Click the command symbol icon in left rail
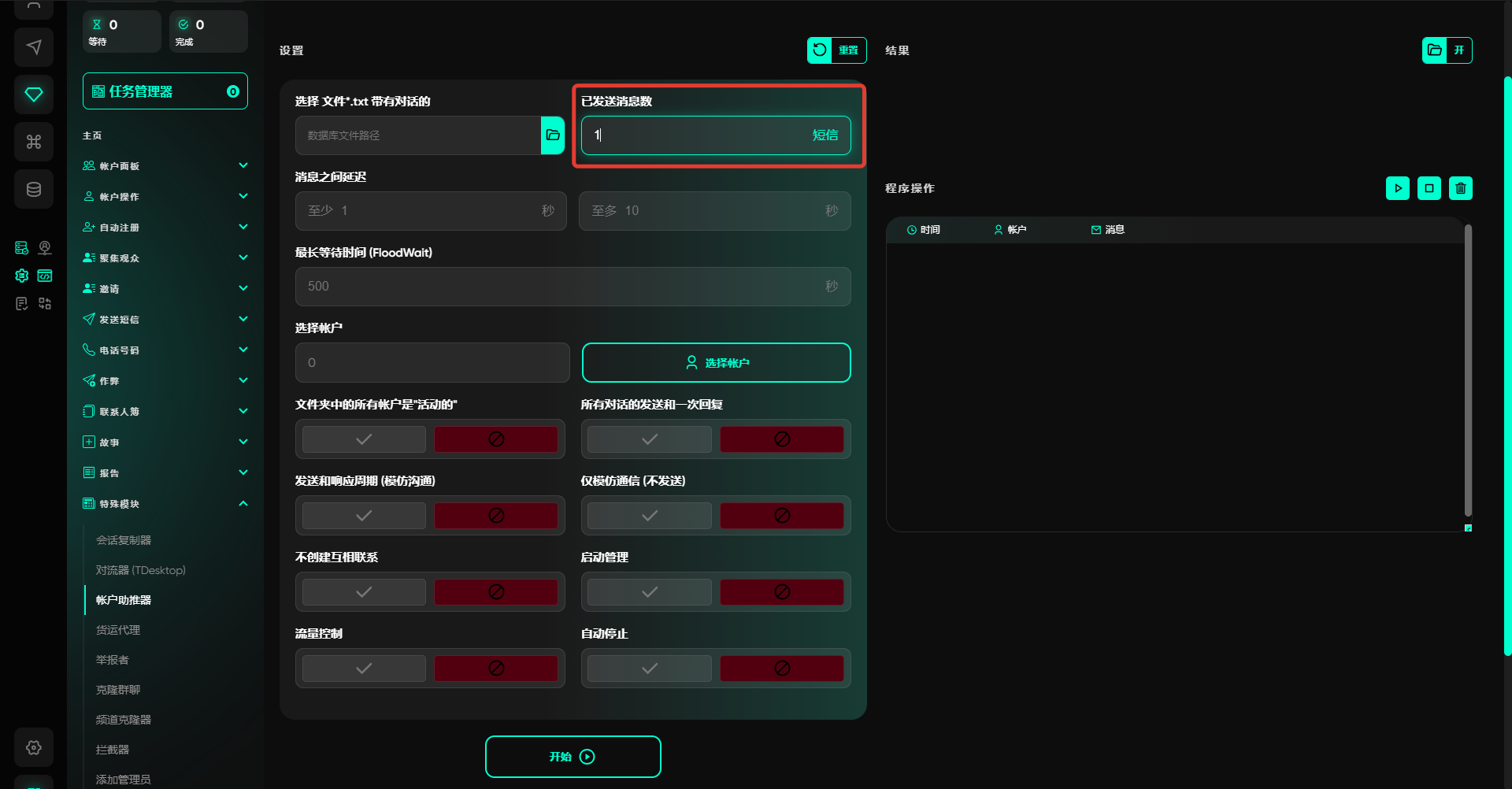 coord(34,142)
